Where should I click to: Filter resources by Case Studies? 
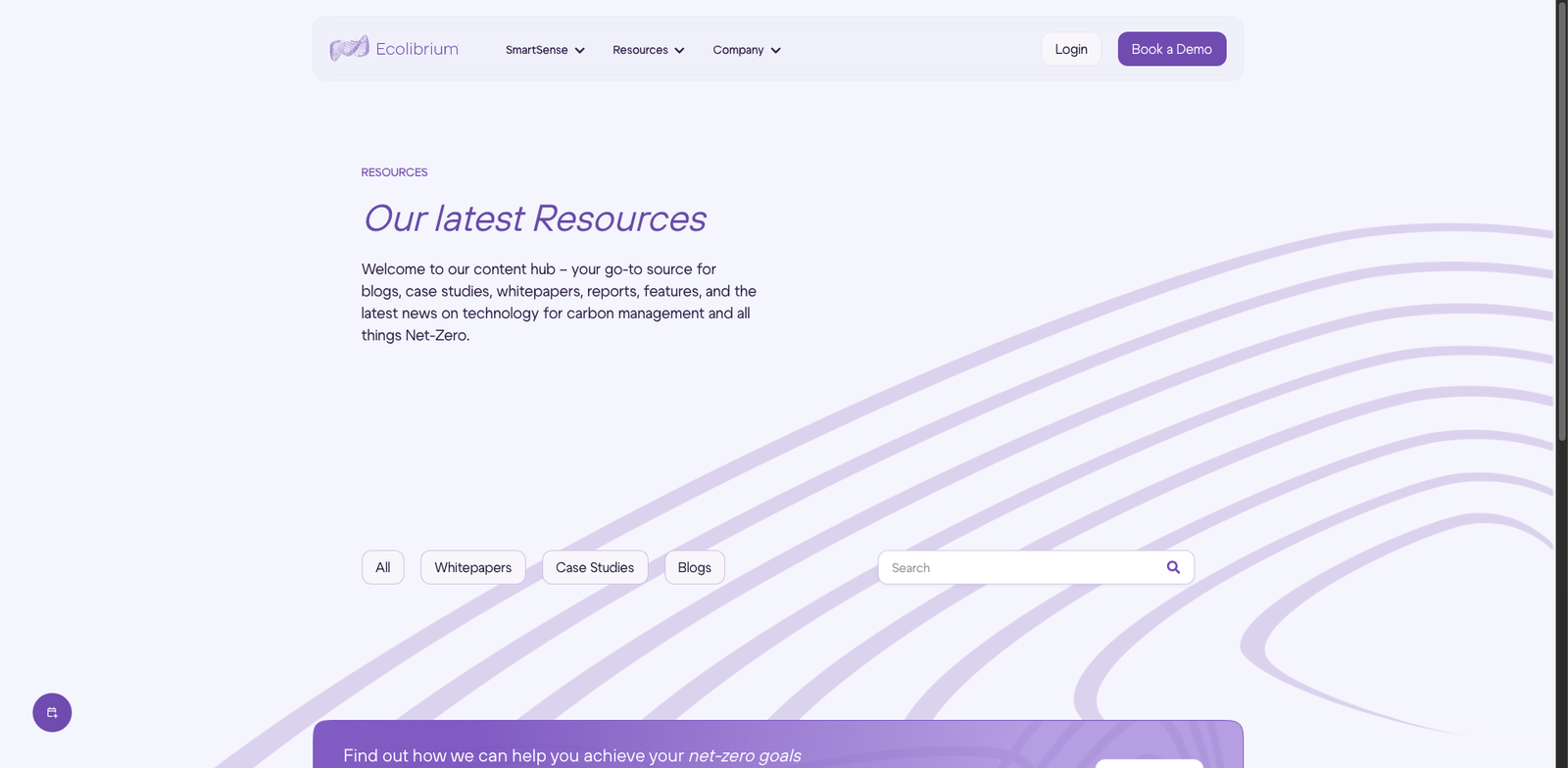pos(594,567)
